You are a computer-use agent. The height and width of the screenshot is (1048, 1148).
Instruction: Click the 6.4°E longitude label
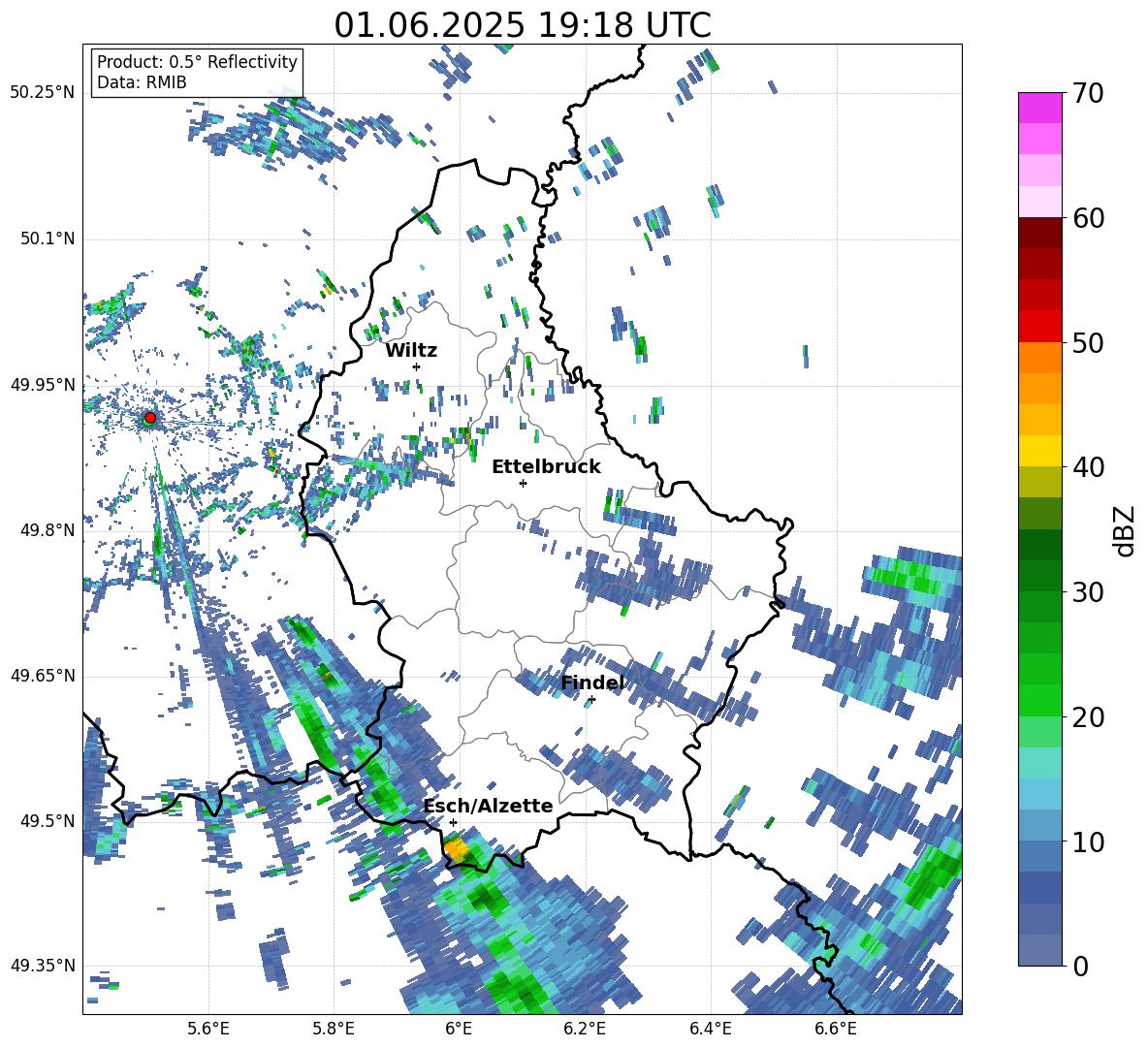click(x=711, y=1029)
